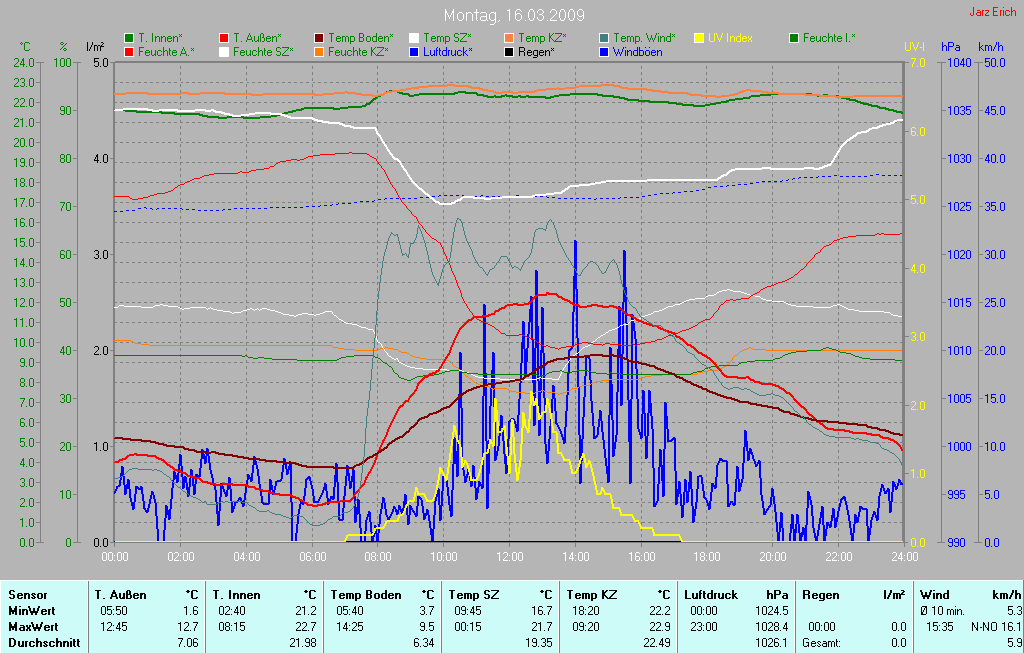The width and height of the screenshot is (1024, 653).
Task: Click the 18:00 time axis label
Action: [x=707, y=557]
